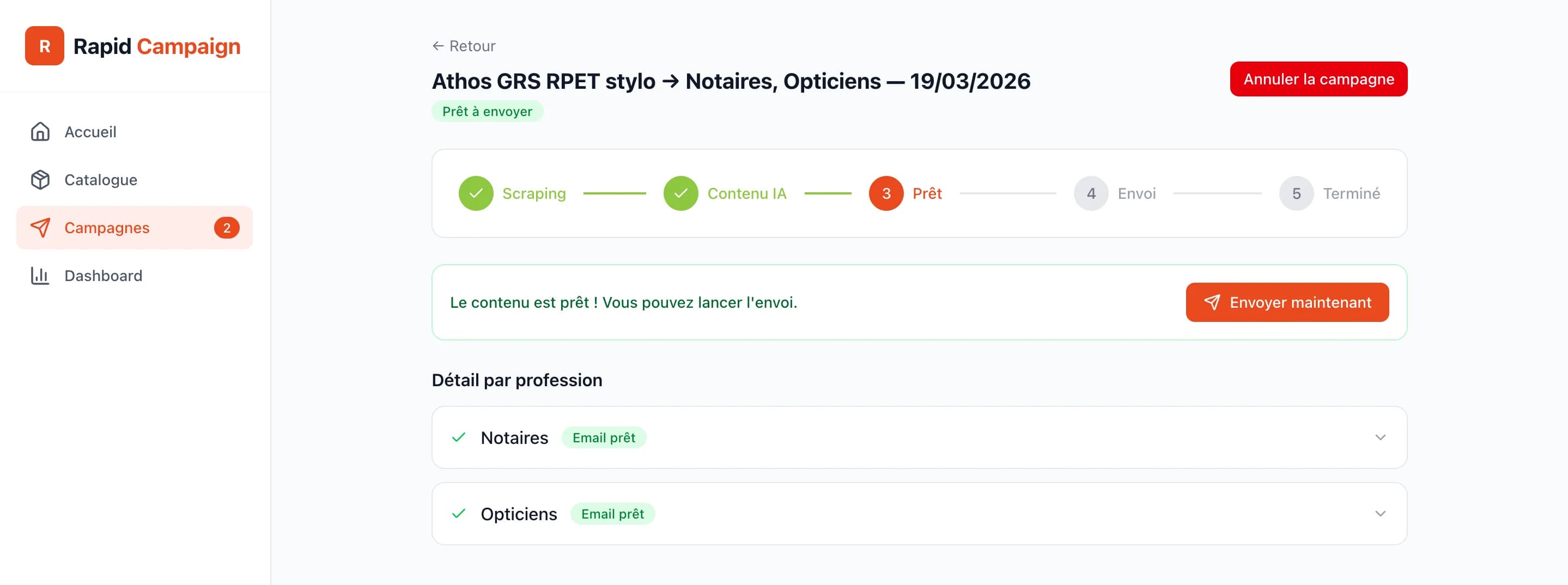This screenshot has width=1568, height=585.
Task: Expand the Opticiens profession details
Action: point(1380,513)
